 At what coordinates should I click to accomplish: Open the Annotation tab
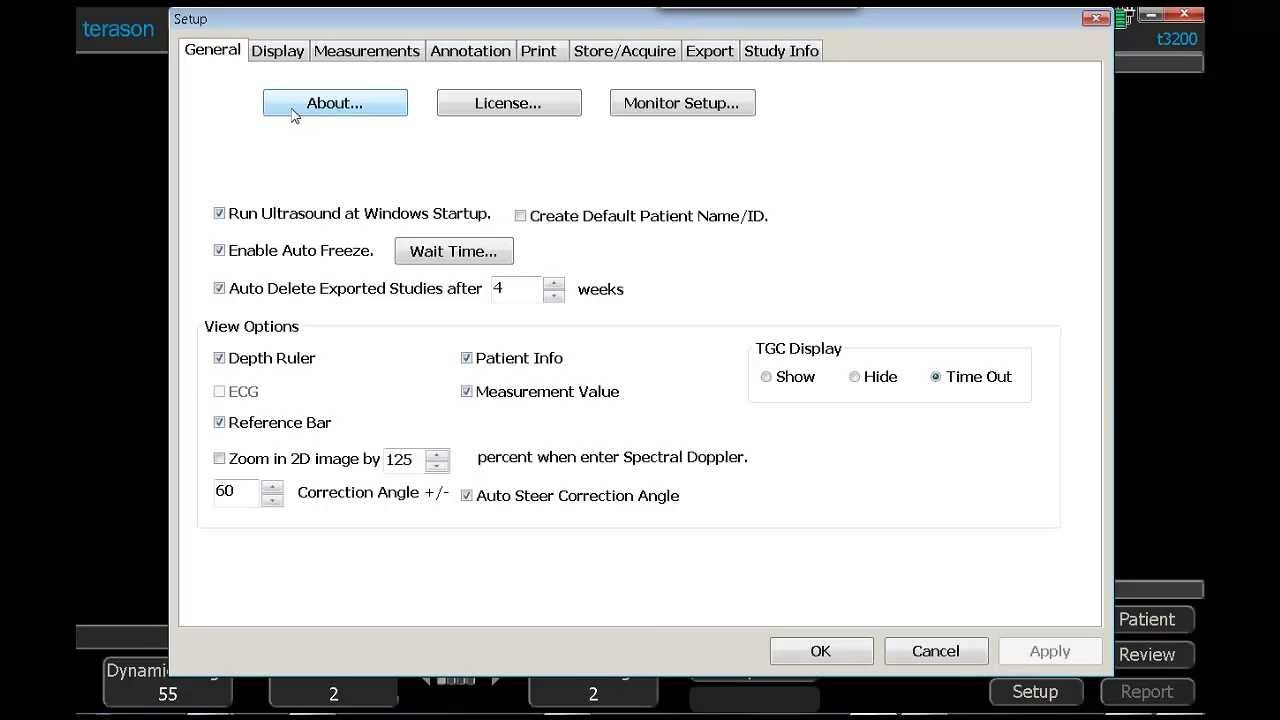[471, 51]
